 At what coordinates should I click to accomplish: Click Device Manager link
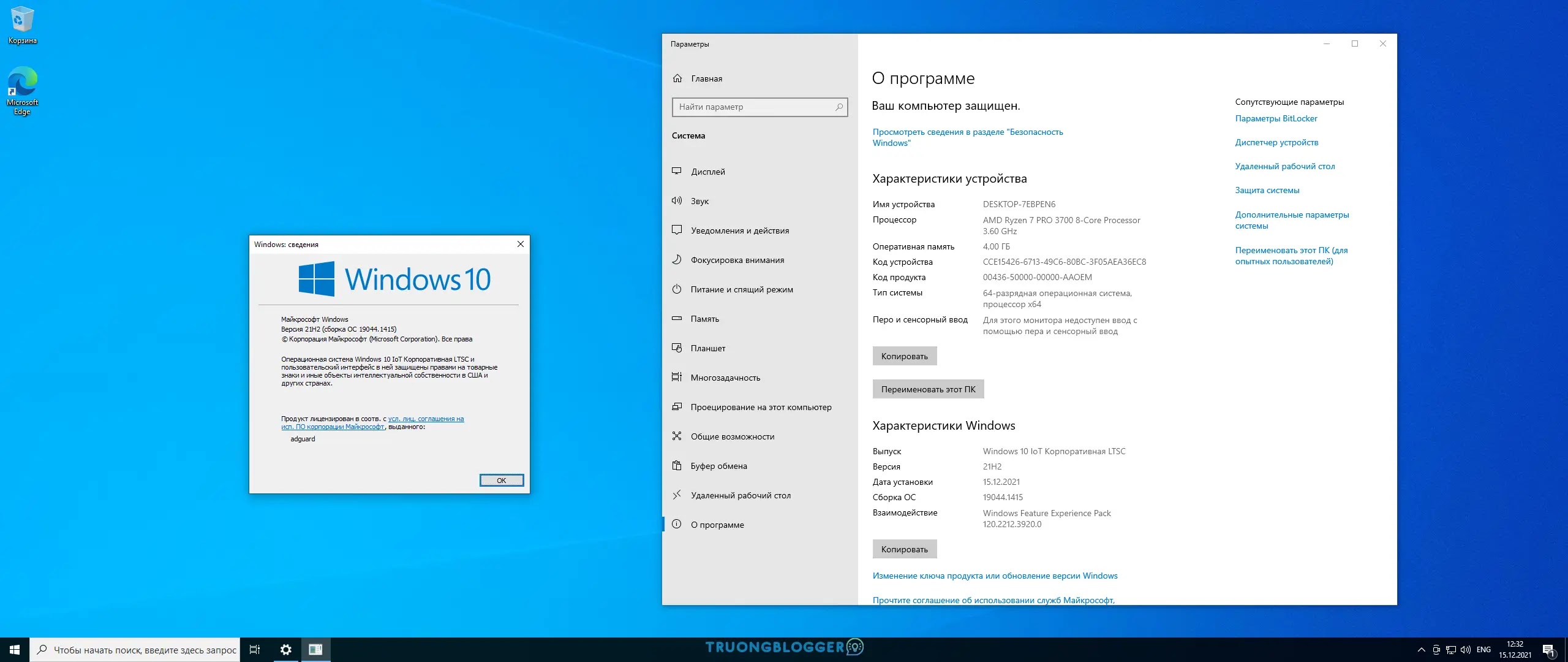(1278, 140)
